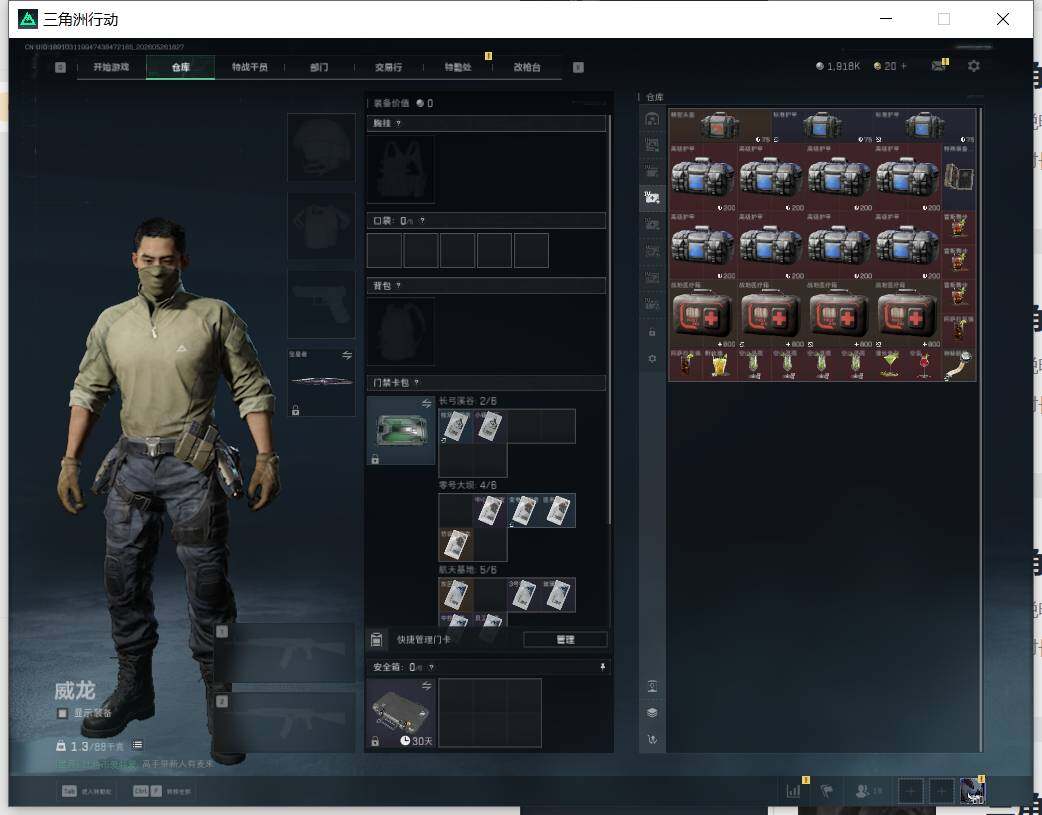1042x815 pixels.
Task: Click the plus next to 20 currency
Action: [904, 66]
